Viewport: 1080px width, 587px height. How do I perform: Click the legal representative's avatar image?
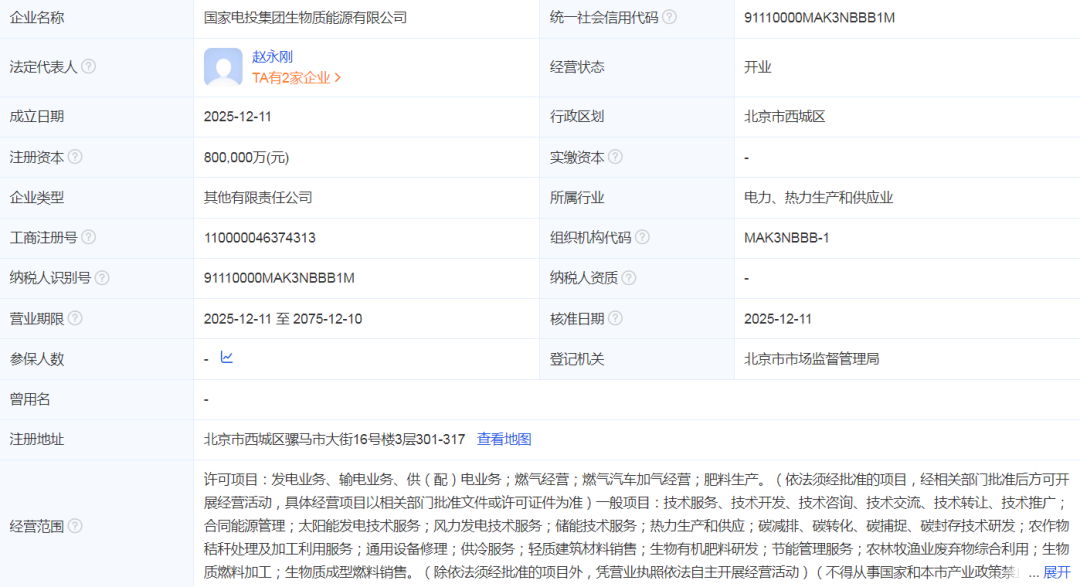(223, 67)
